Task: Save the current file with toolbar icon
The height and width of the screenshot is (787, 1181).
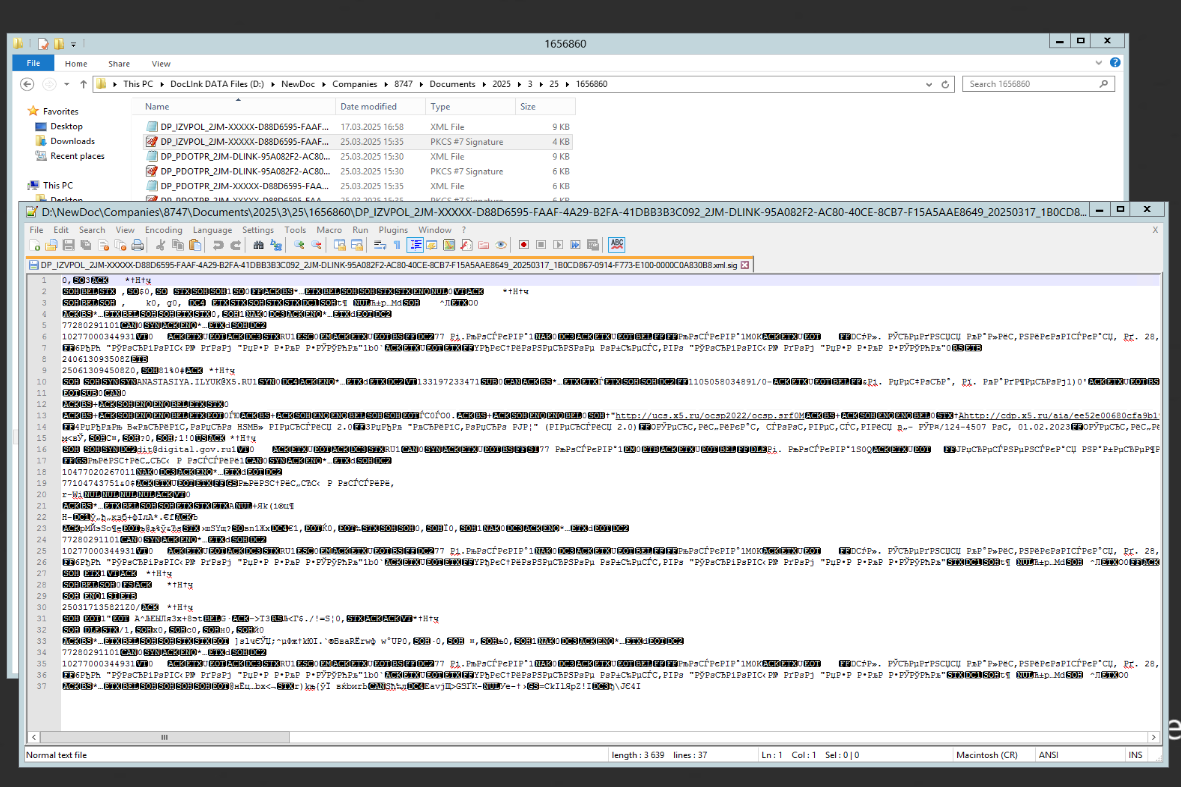Action: pyautogui.click(x=69, y=245)
